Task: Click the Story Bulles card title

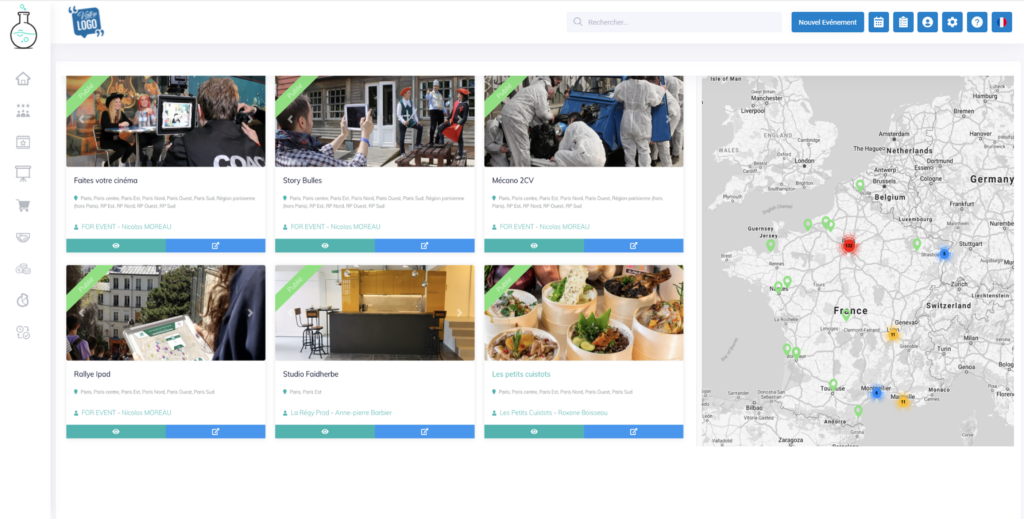Action: point(302,180)
